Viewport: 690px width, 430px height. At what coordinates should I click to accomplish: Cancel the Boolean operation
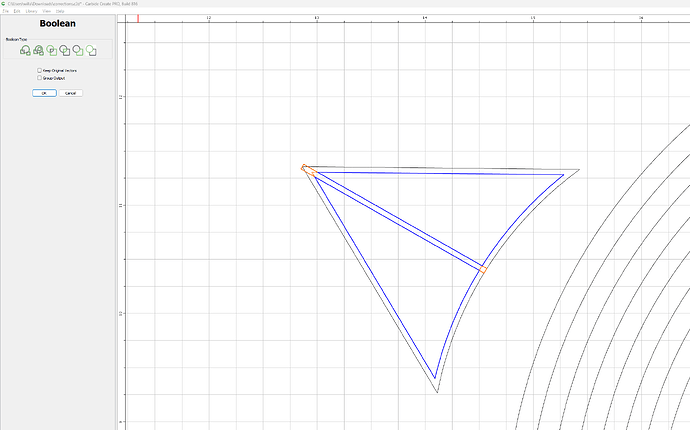tap(70, 93)
